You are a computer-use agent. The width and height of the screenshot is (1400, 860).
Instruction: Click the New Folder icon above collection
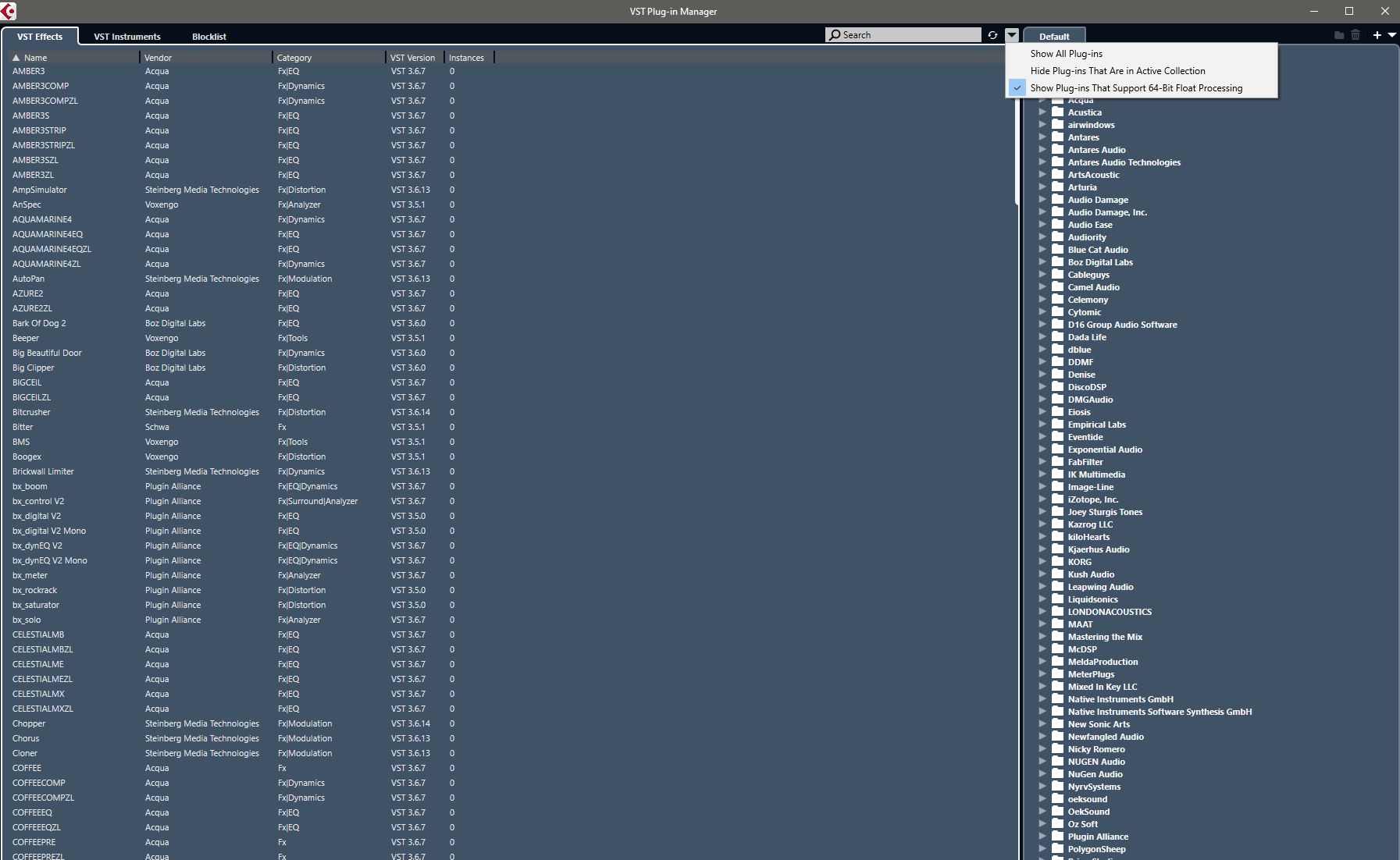tap(1339, 35)
